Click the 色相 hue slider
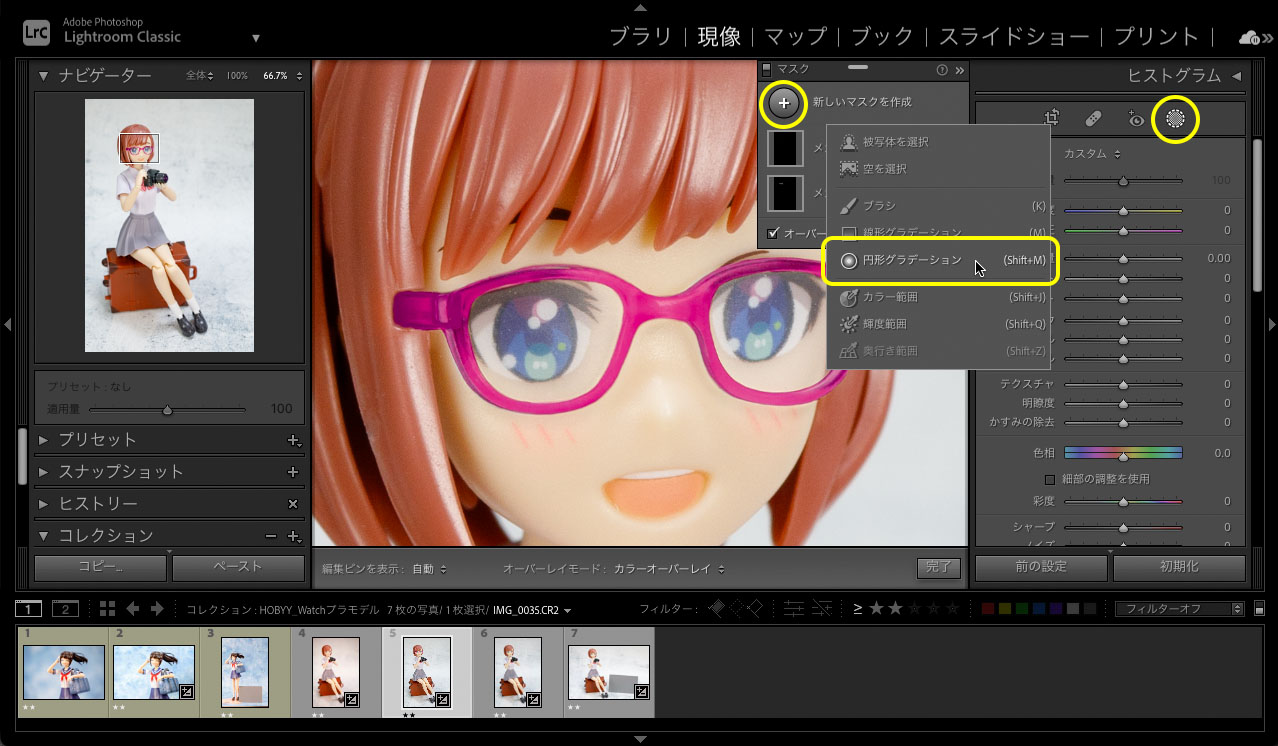The image size is (1278, 746). click(x=1123, y=453)
